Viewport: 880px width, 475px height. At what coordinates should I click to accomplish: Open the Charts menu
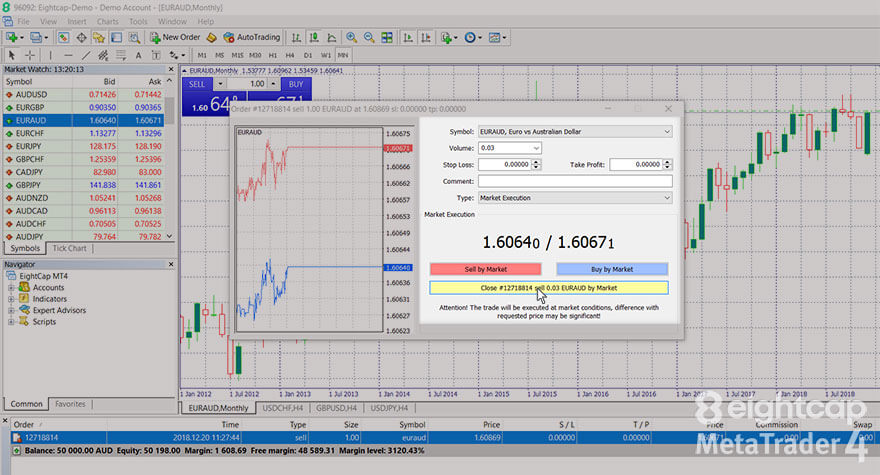click(x=107, y=21)
